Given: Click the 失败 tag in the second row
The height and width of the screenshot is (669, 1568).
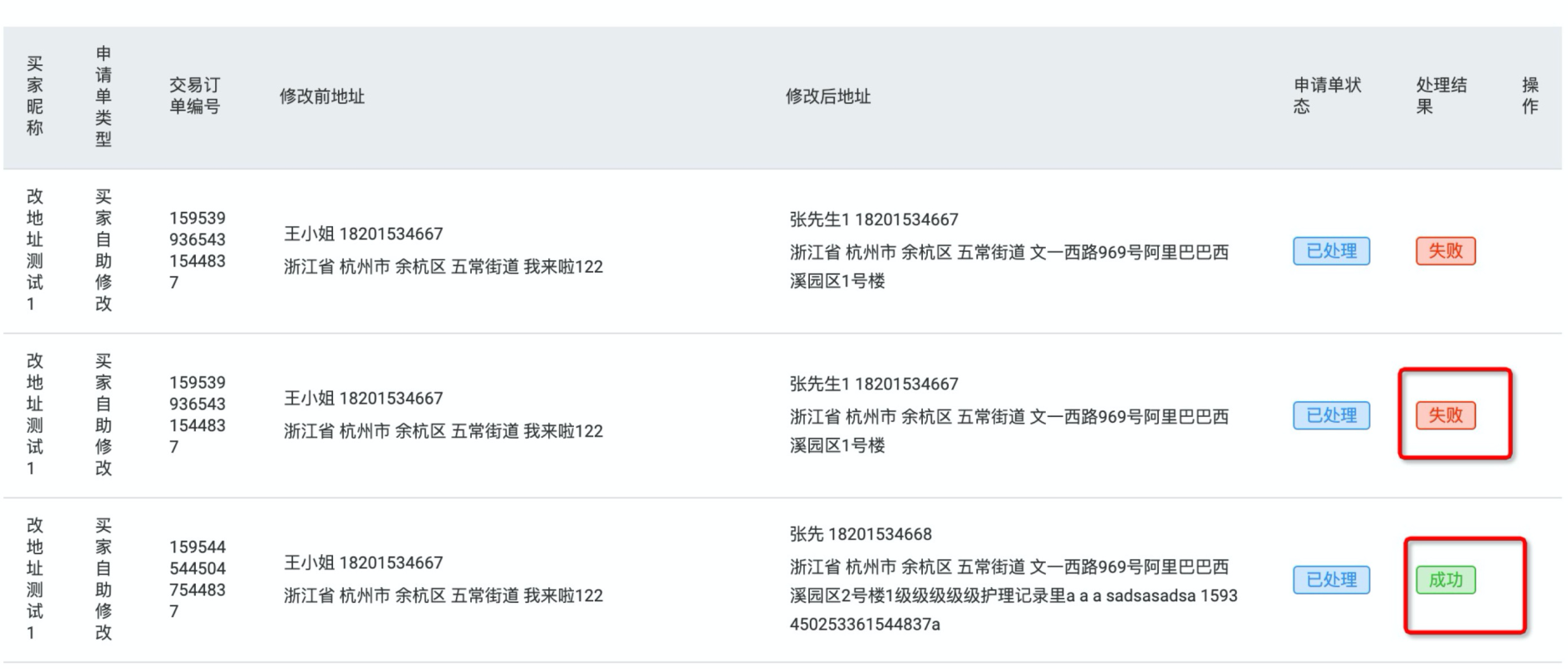Looking at the screenshot, I should [x=1445, y=415].
